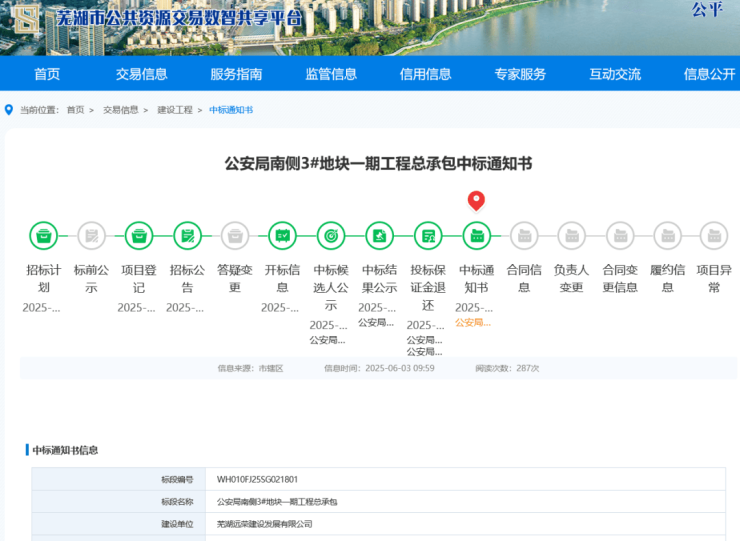Viewport: 740px width, 541px height.
Task: Select the grayed 合同信息 step icon
Action: (524, 236)
